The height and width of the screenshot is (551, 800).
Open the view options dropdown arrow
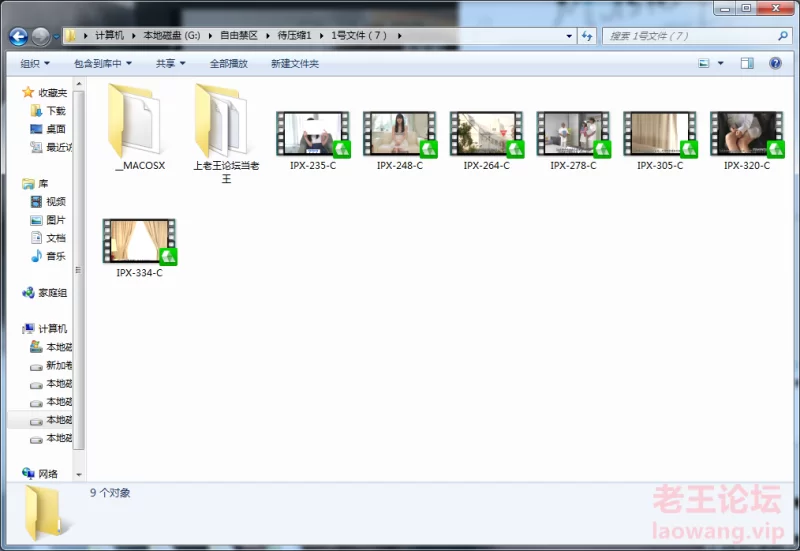tap(721, 63)
